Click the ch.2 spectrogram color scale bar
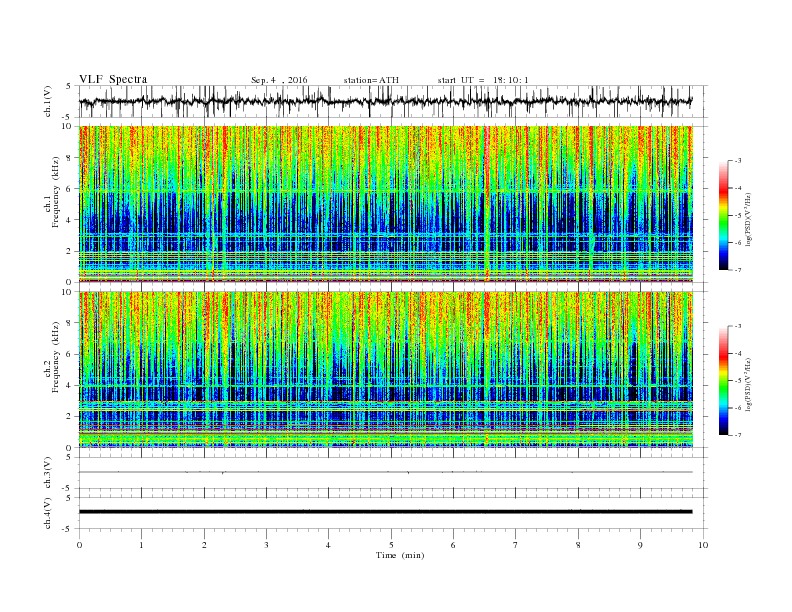The width and height of the screenshot is (792, 612). coord(724,381)
